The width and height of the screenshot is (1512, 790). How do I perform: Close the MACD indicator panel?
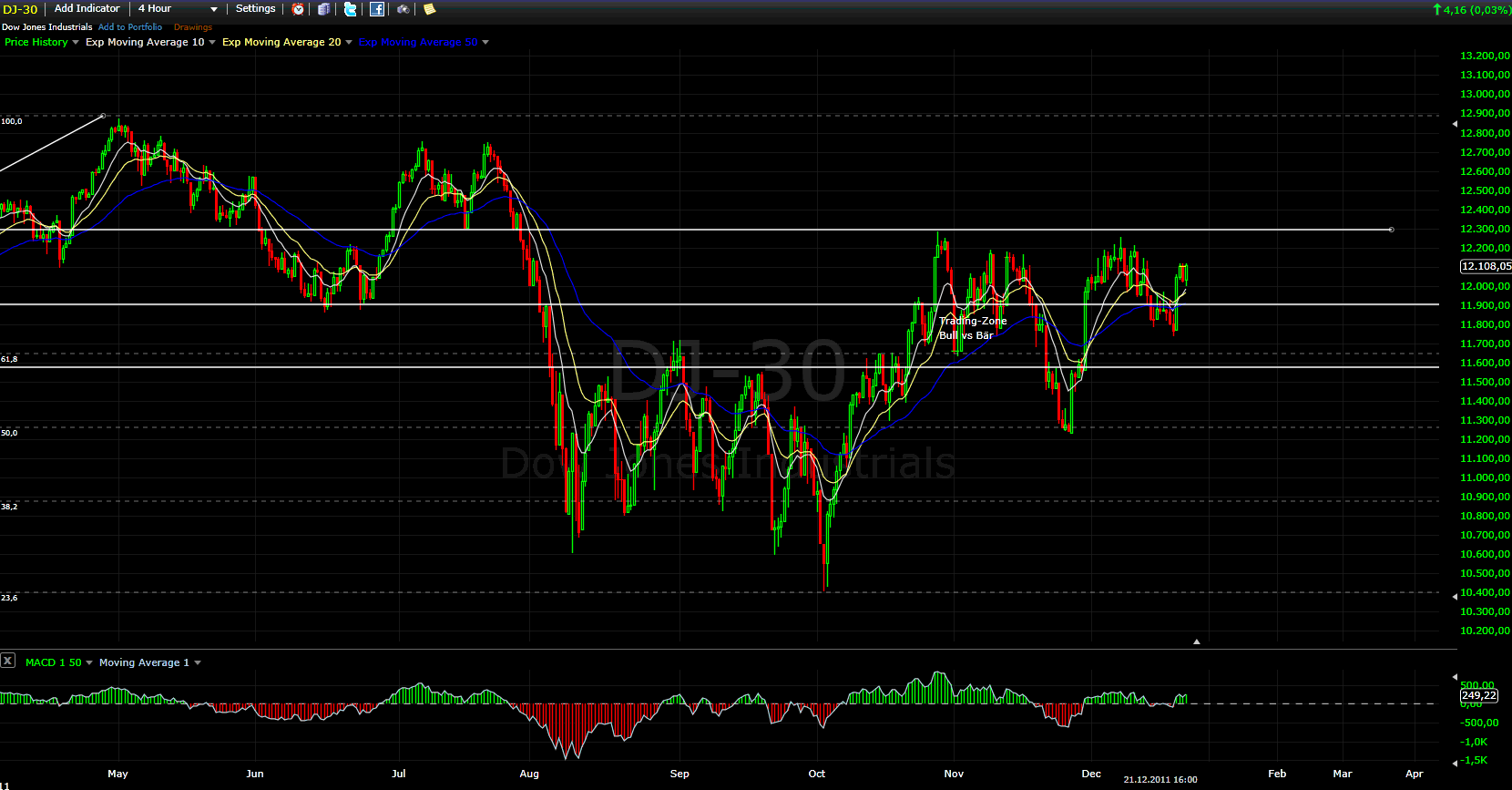7,661
